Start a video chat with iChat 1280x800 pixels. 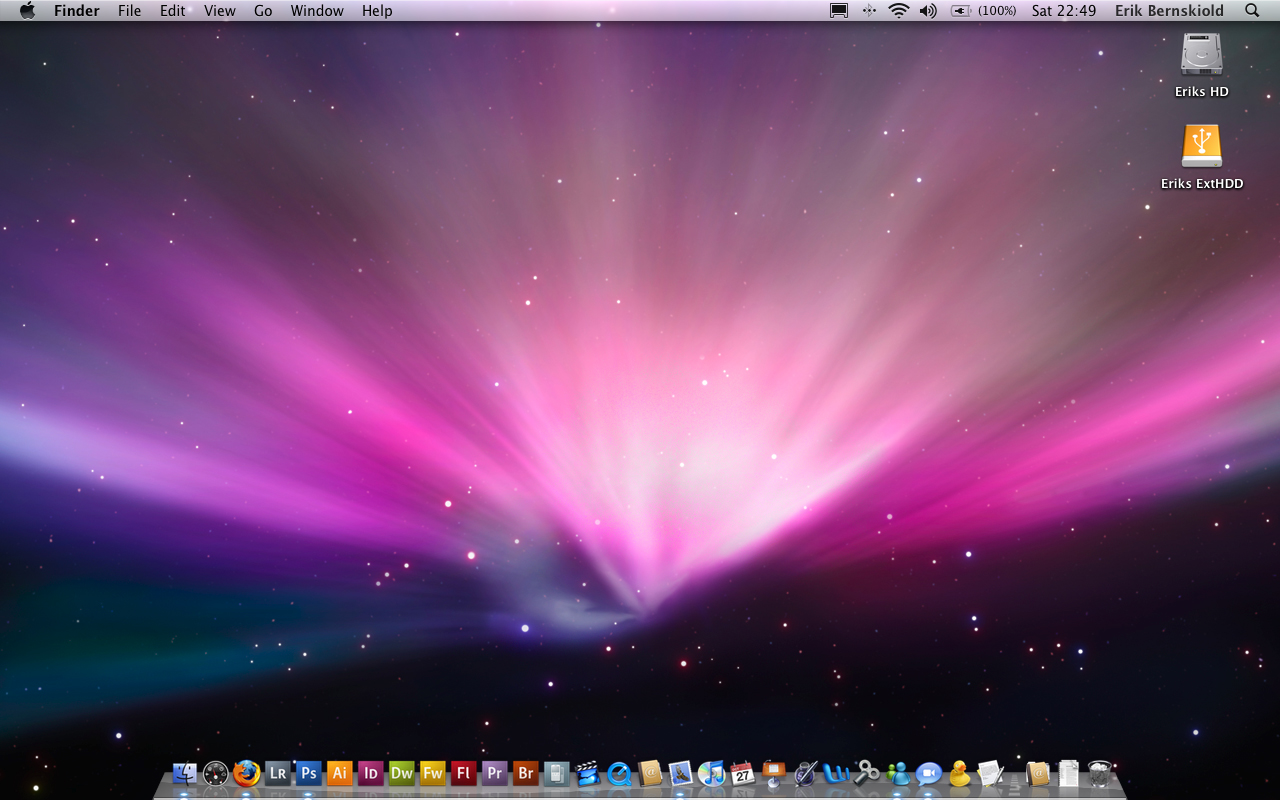(x=927, y=773)
